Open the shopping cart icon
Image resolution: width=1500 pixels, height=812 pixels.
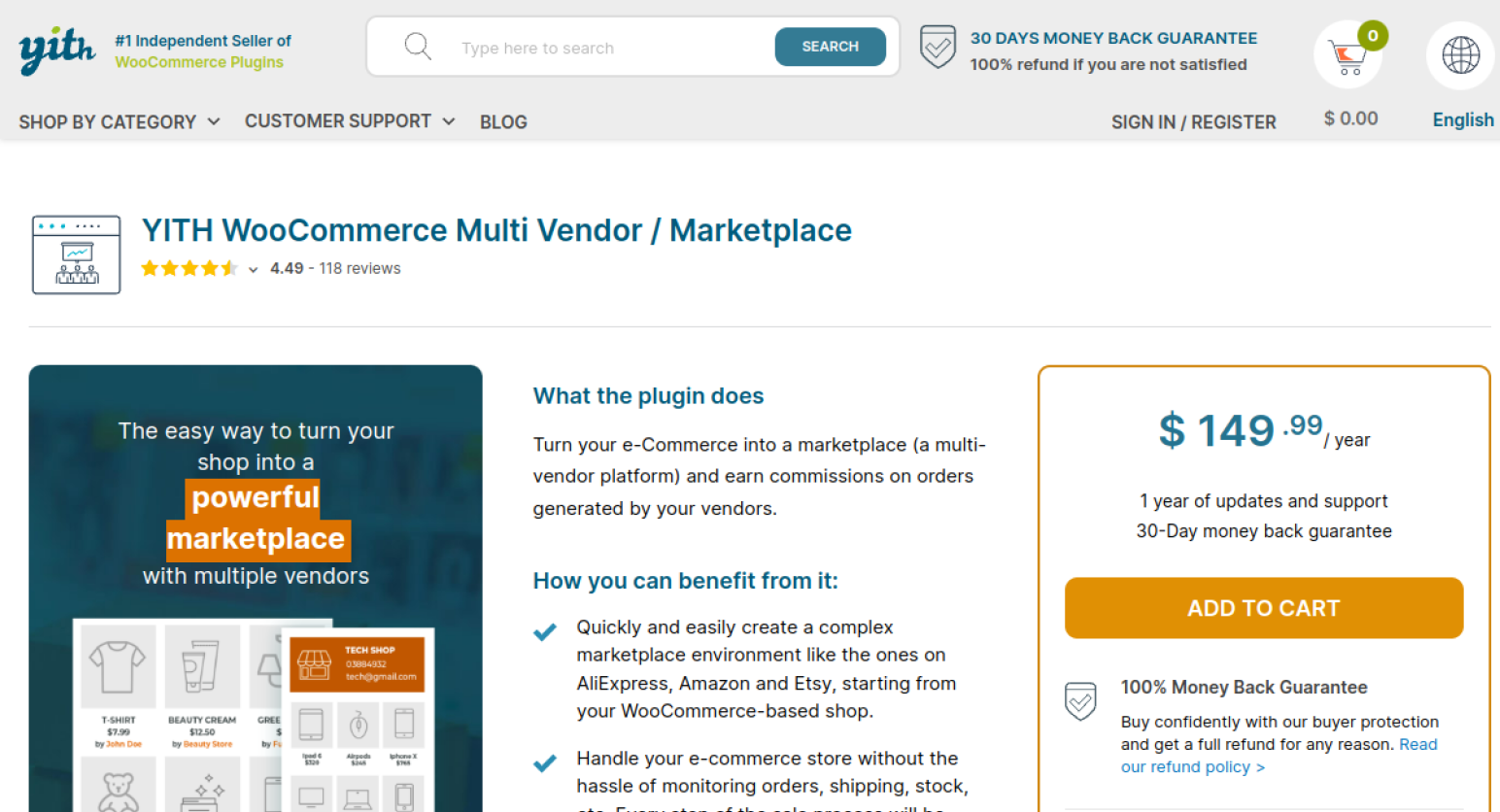1347,56
